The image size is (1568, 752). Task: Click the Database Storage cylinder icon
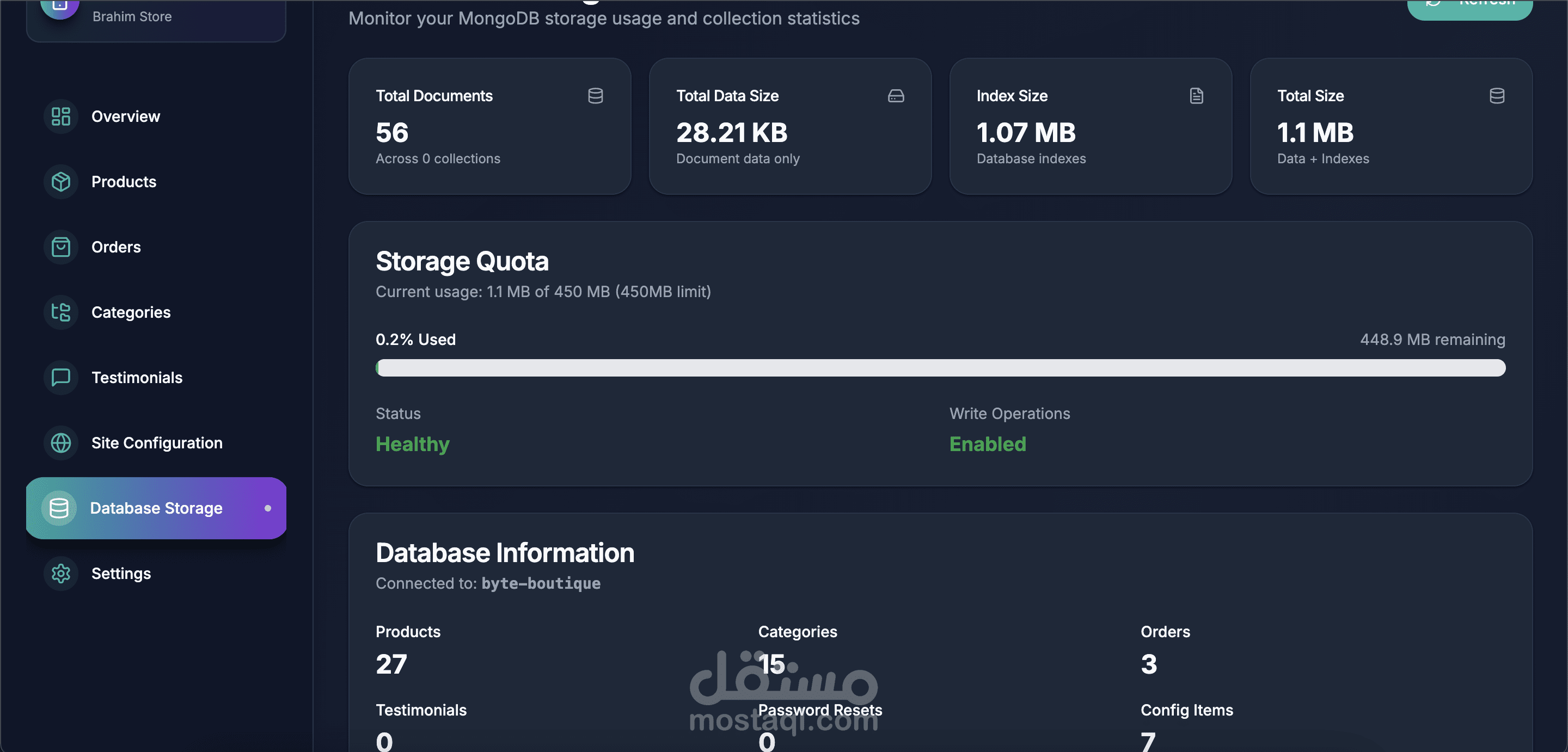click(x=59, y=508)
